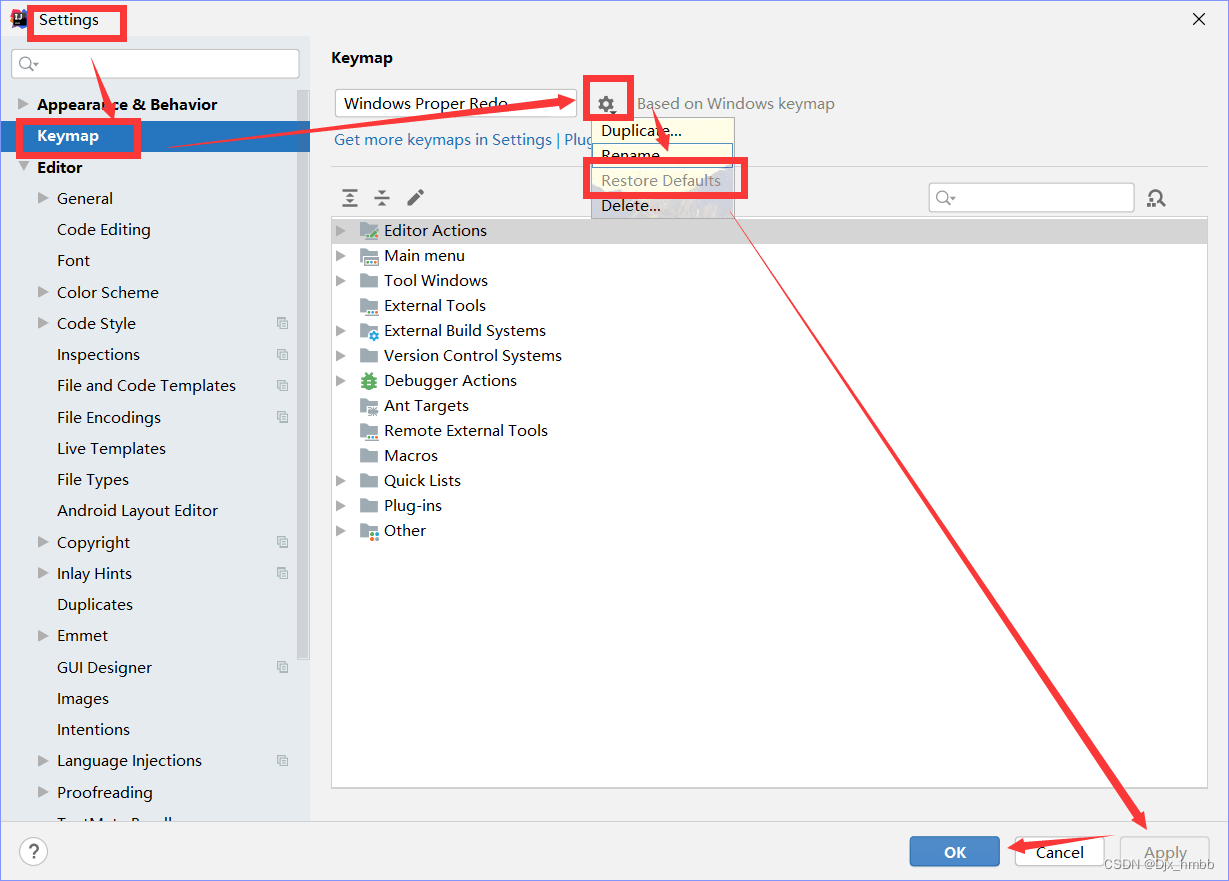Screen dimensions: 1229x881
Task: Click the Macros folder icon
Action: 369,456
